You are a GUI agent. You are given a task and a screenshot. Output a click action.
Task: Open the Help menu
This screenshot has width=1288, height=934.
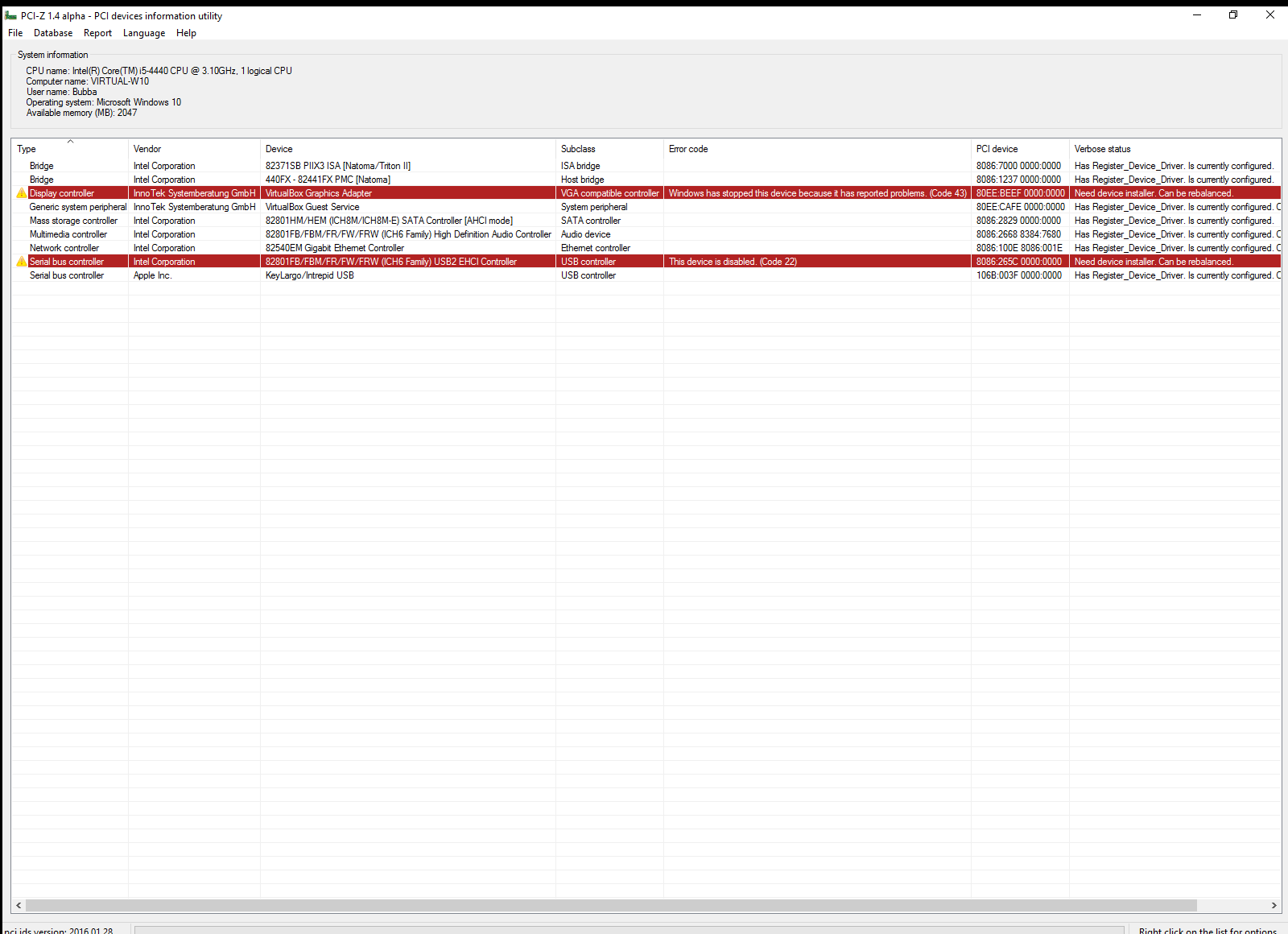click(186, 33)
